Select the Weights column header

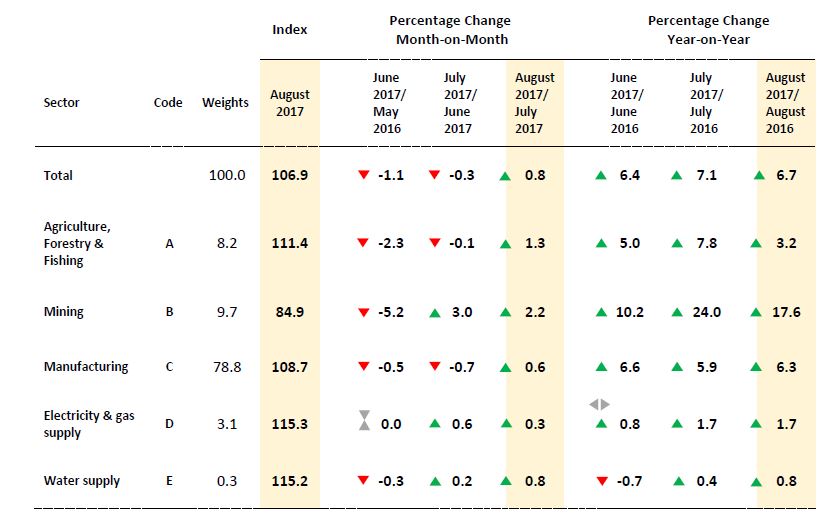[x=225, y=102]
